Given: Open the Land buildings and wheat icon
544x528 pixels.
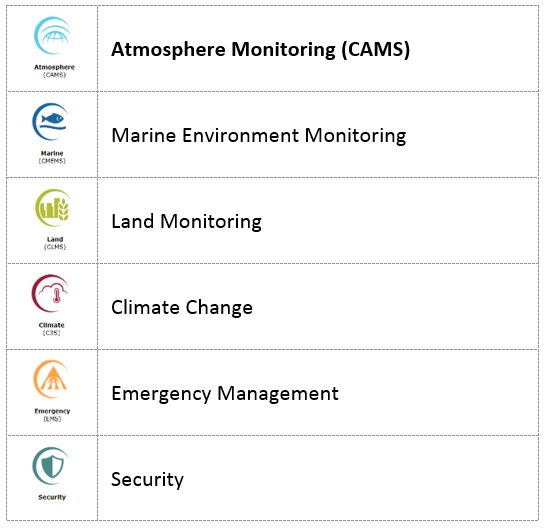Looking at the screenshot, I should click(x=53, y=207).
